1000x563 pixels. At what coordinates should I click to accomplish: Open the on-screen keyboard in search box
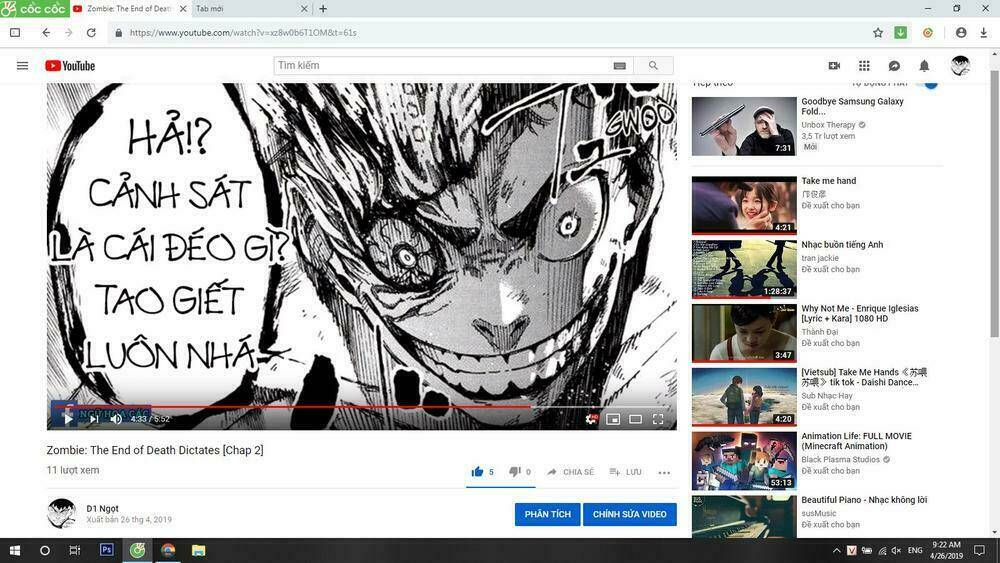click(x=620, y=66)
